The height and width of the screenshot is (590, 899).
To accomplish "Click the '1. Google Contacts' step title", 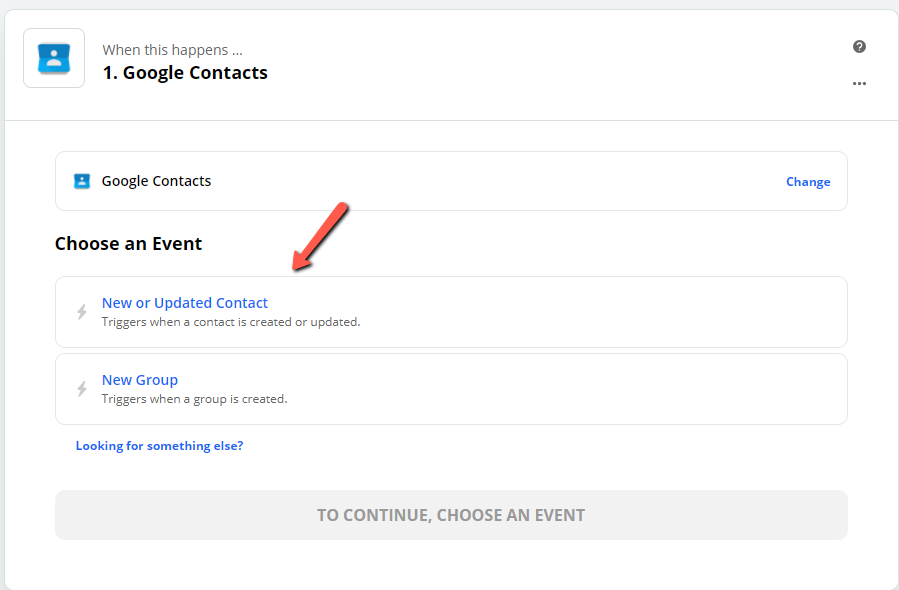I will point(185,73).
